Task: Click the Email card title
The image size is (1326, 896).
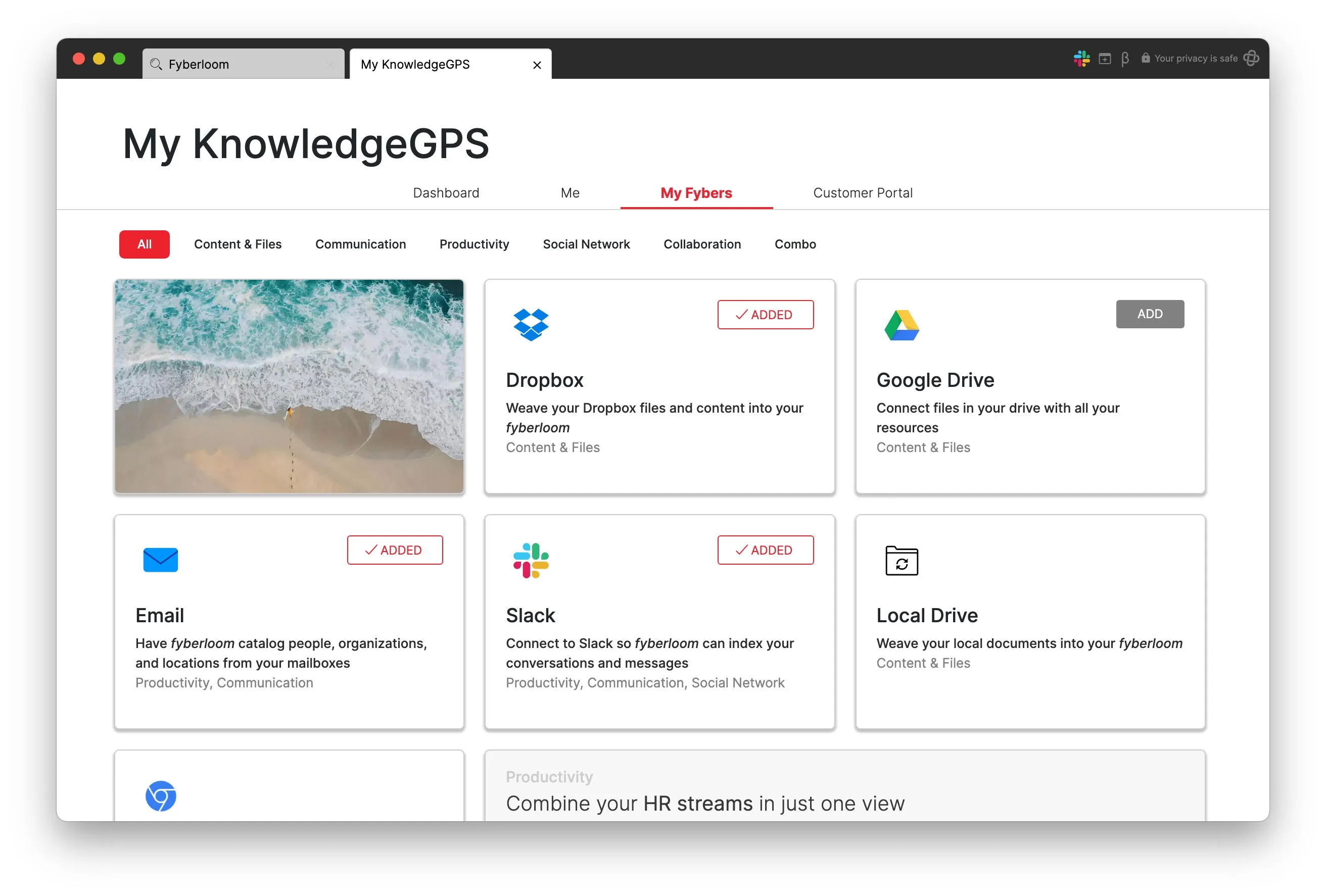Action: pos(160,615)
